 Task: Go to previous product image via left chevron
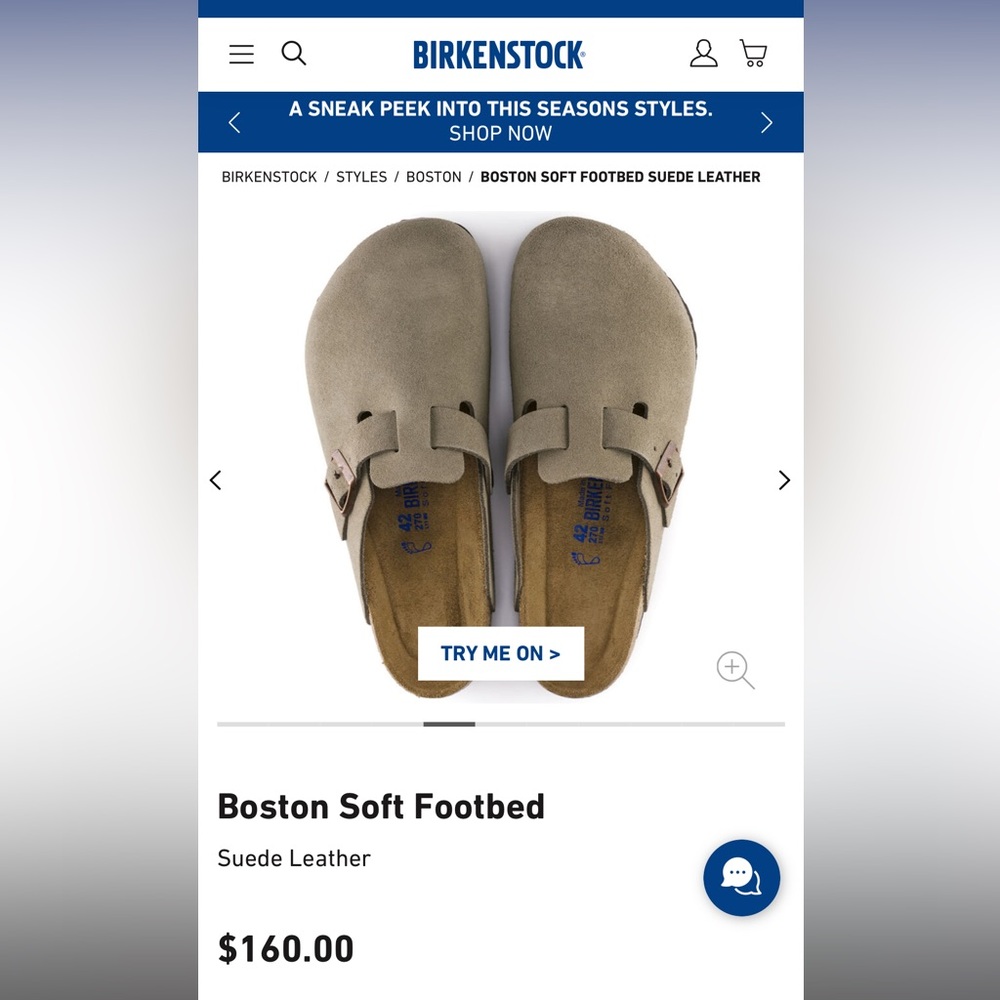215,480
